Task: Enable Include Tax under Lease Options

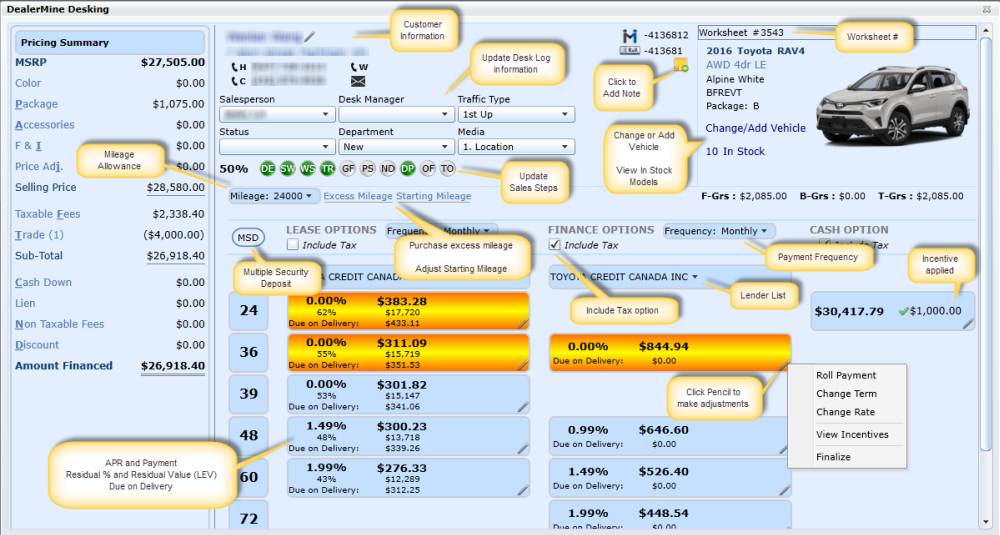Action: pyautogui.click(x=292, y=245)
